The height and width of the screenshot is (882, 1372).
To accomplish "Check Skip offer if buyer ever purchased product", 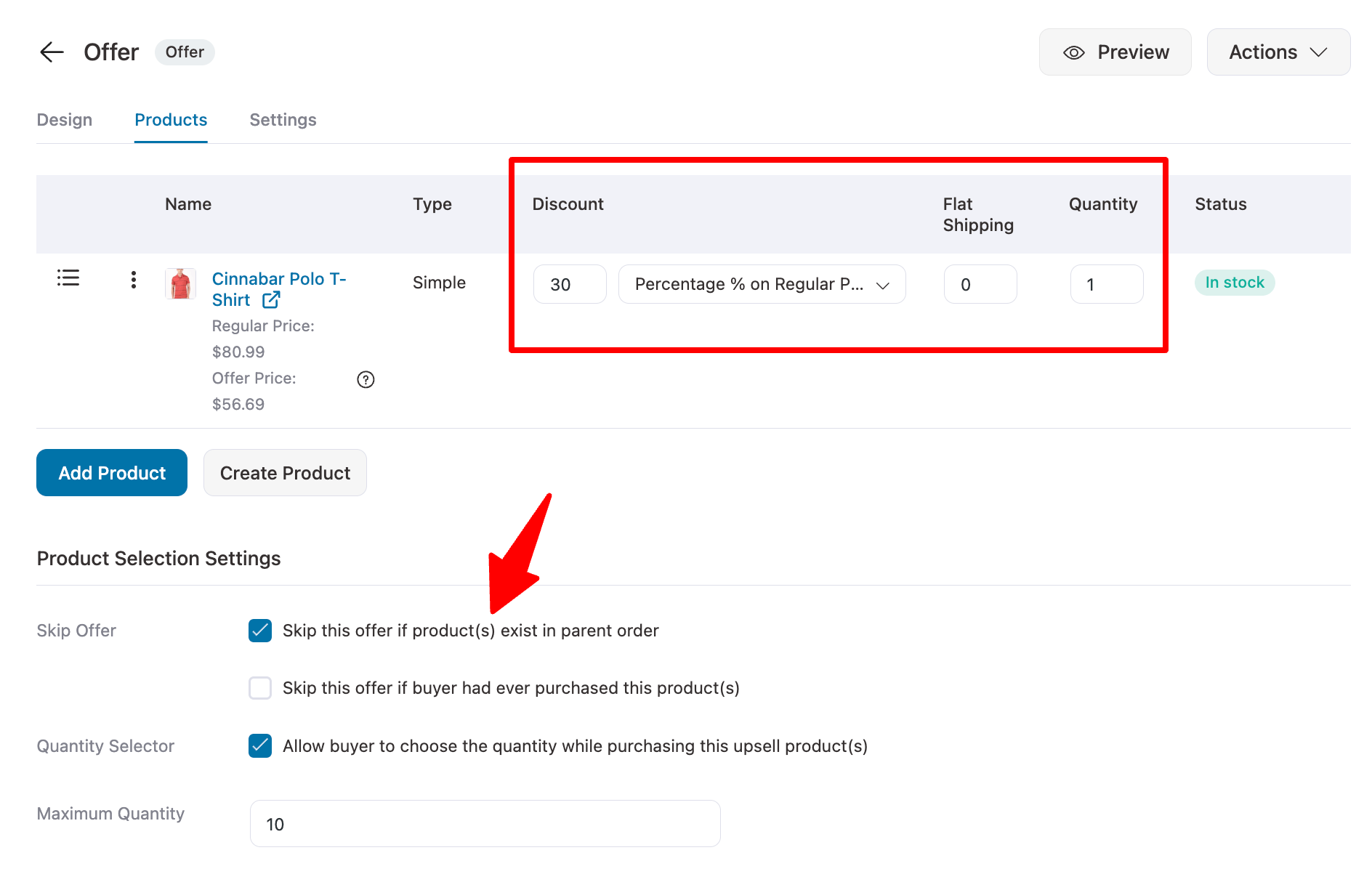I will tap(260, 688).
